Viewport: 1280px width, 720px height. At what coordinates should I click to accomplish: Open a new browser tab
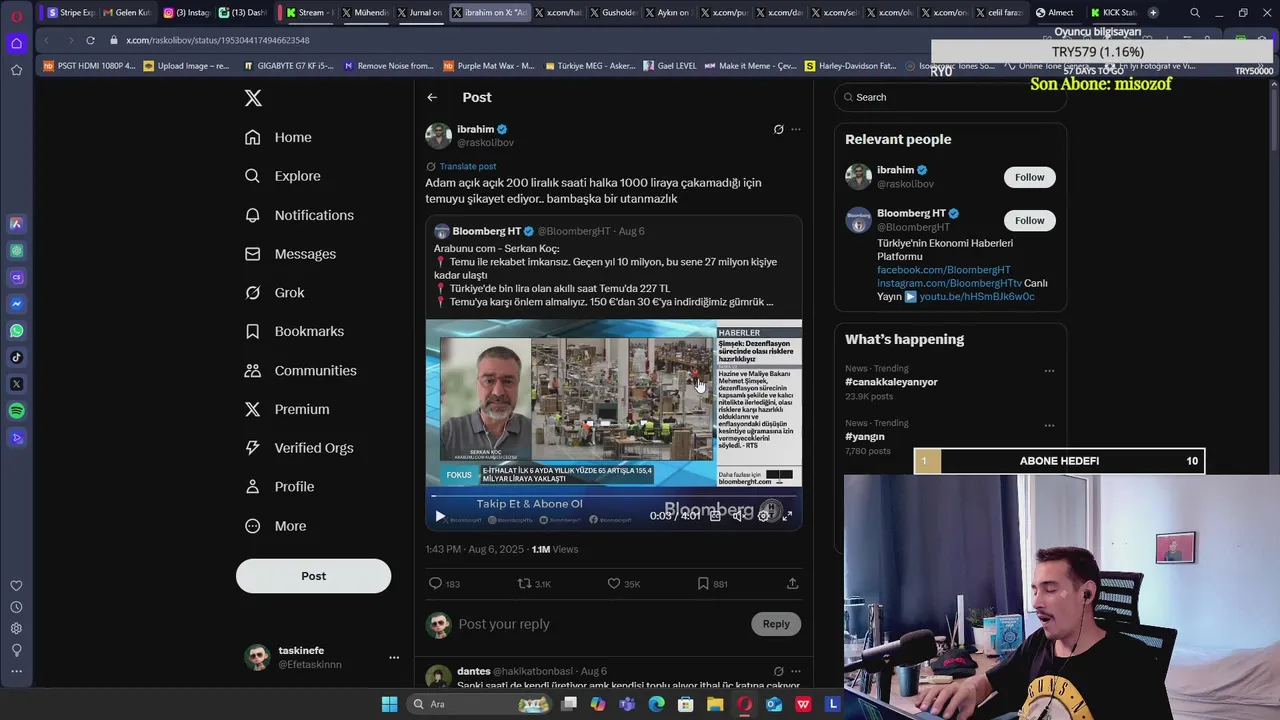(x=1153, y=12)
